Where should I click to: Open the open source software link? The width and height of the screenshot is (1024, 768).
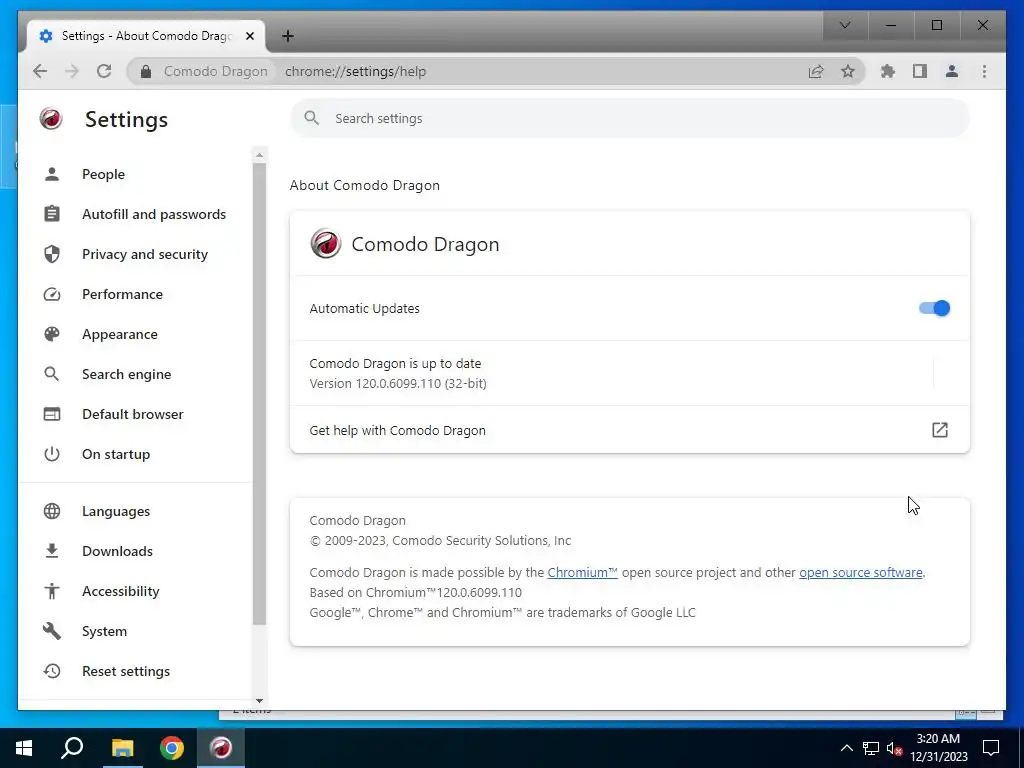861,573
